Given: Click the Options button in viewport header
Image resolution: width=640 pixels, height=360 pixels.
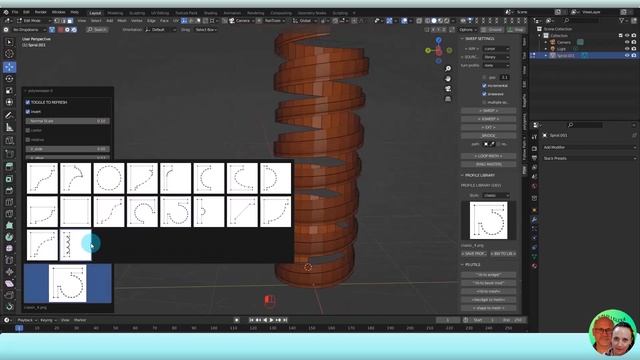Looking at the screenshot, I should tap(468, 30).
